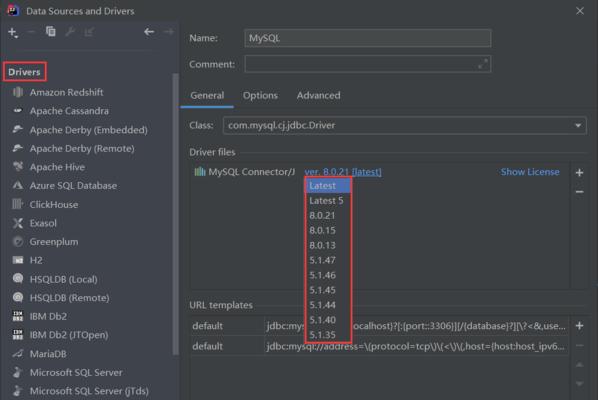Choose Latest 5 in the version list
598x400 pixels.
pyautogui.click(x=328, y=201)
